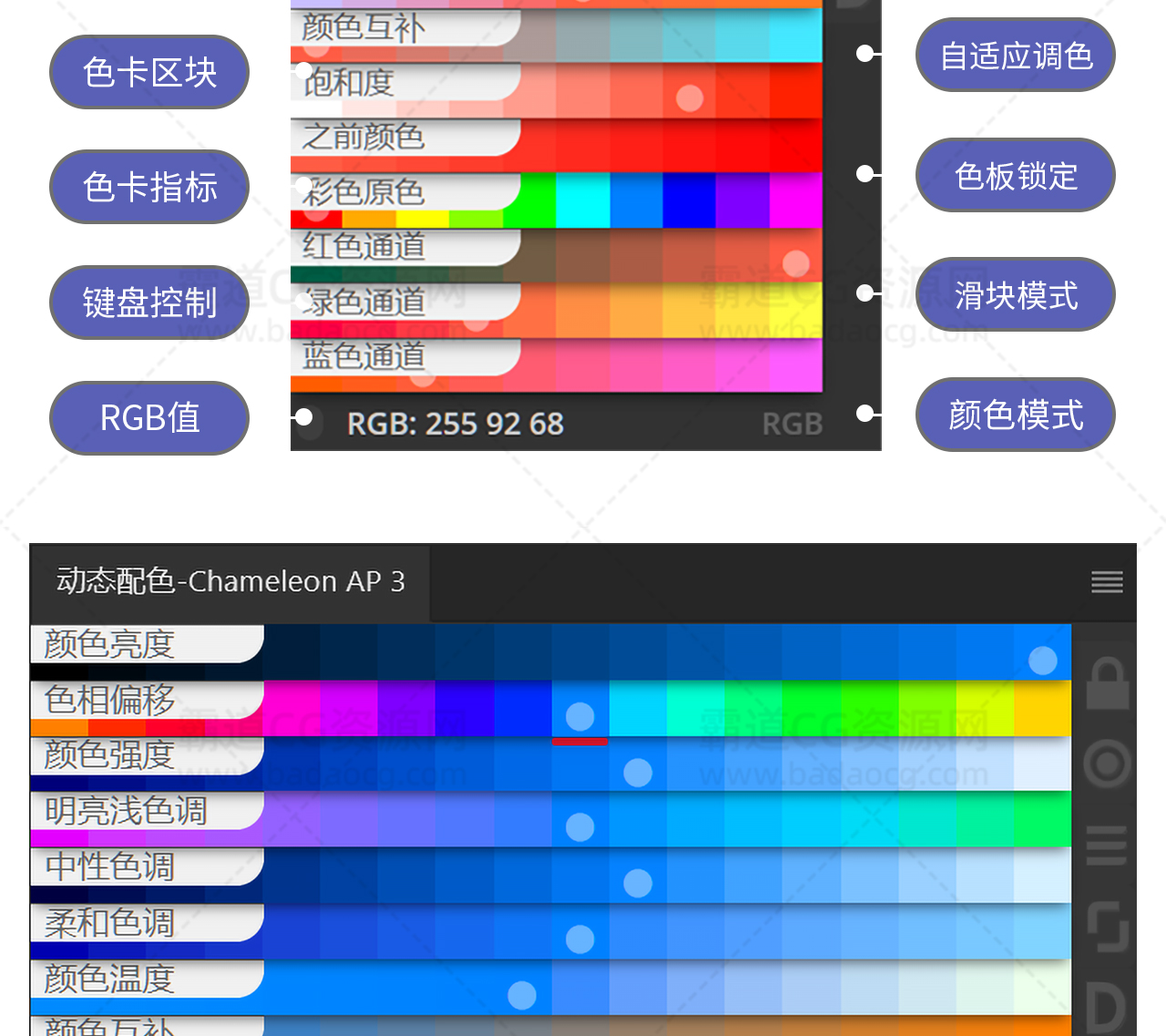The height and width of the screenshot is (1036, 1166).
Task: Click the concentric circle icon in sidebar
Action: click(x=1108, y=764)
